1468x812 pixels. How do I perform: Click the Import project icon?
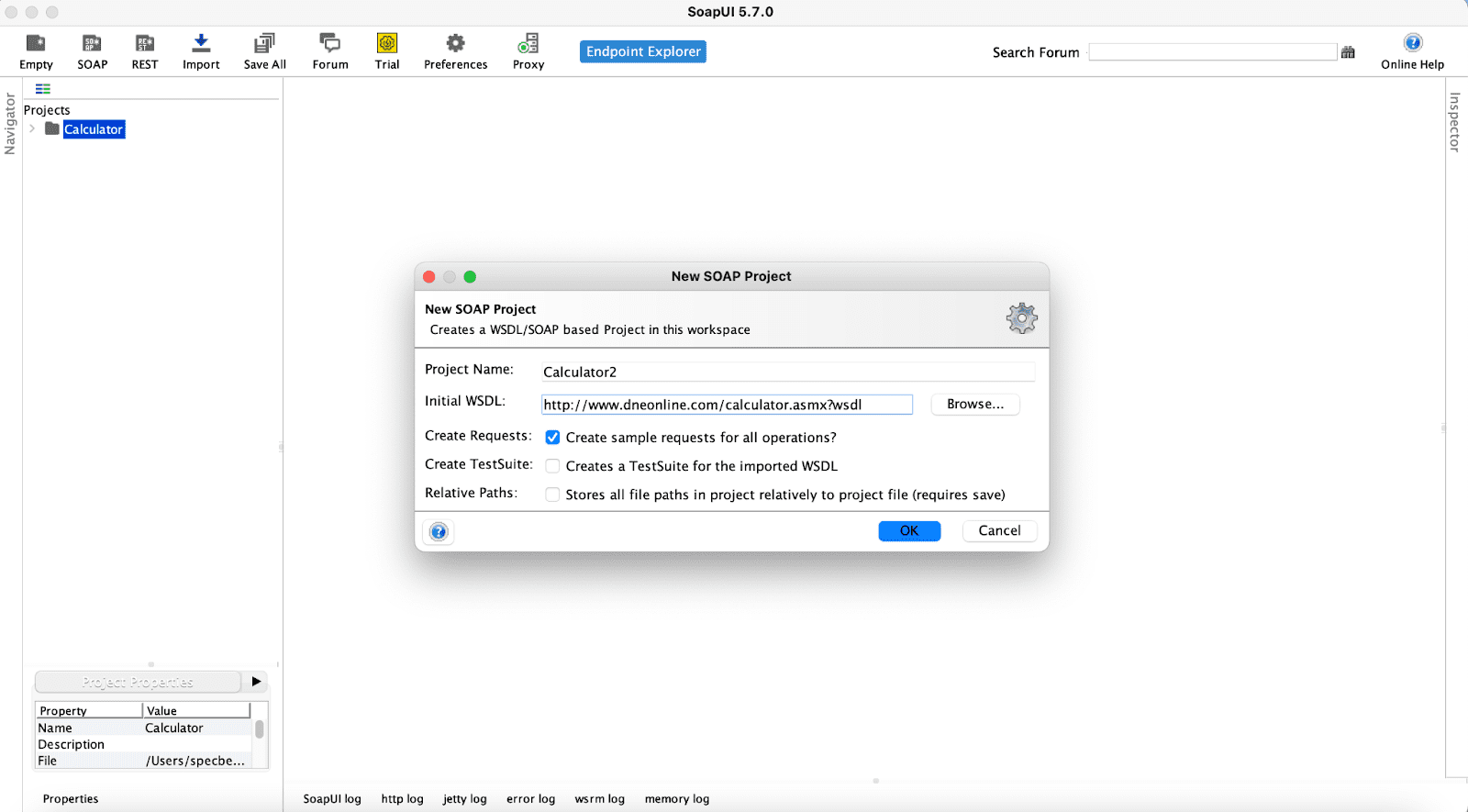click(201, 51)
